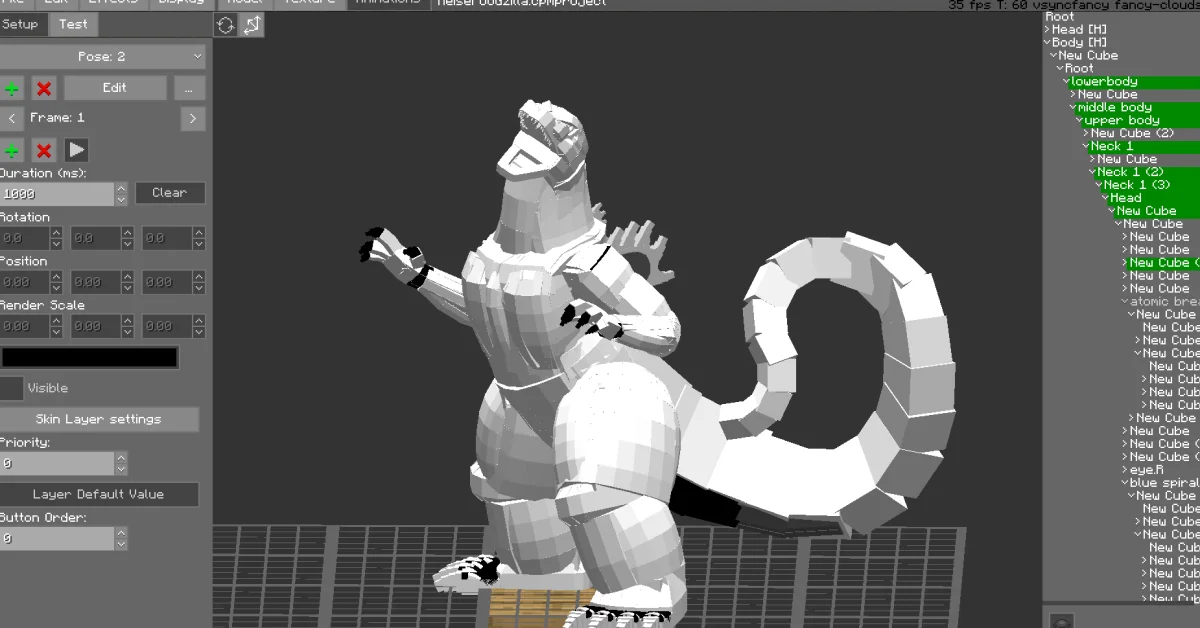Open the Effects menu in top bar
Image resolution: width=1200 pixels, height=628 pixels.
(x=112, y=3)
